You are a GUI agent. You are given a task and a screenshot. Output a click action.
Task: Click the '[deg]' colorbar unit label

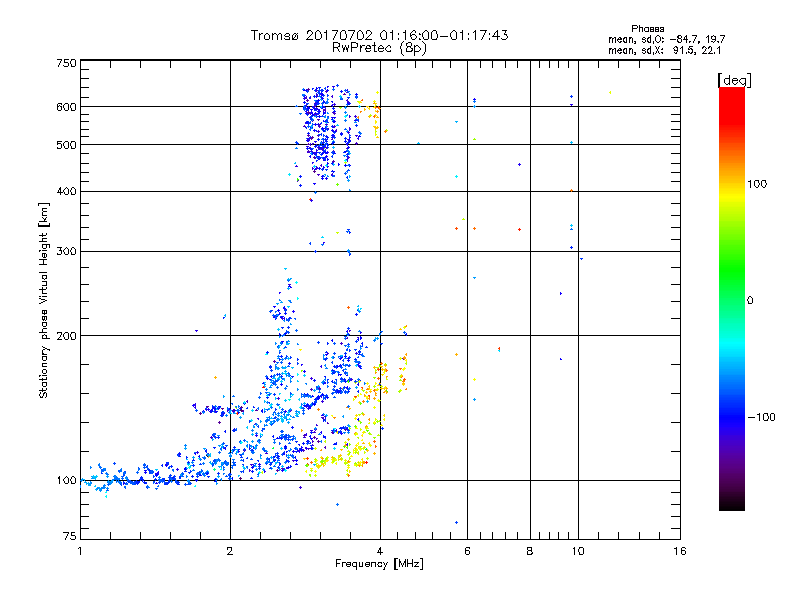click(734, 80)
